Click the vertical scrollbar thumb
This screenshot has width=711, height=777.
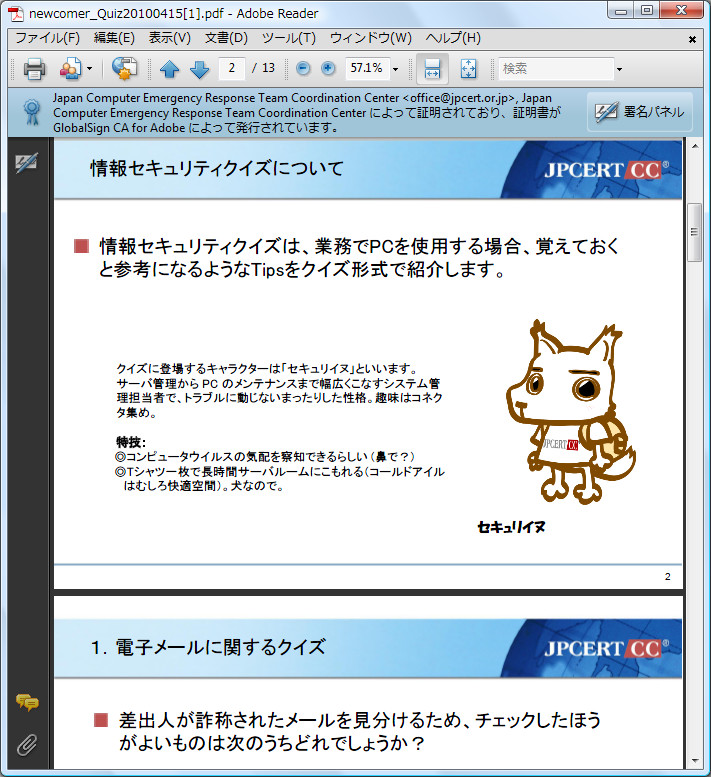coord(695,232)
